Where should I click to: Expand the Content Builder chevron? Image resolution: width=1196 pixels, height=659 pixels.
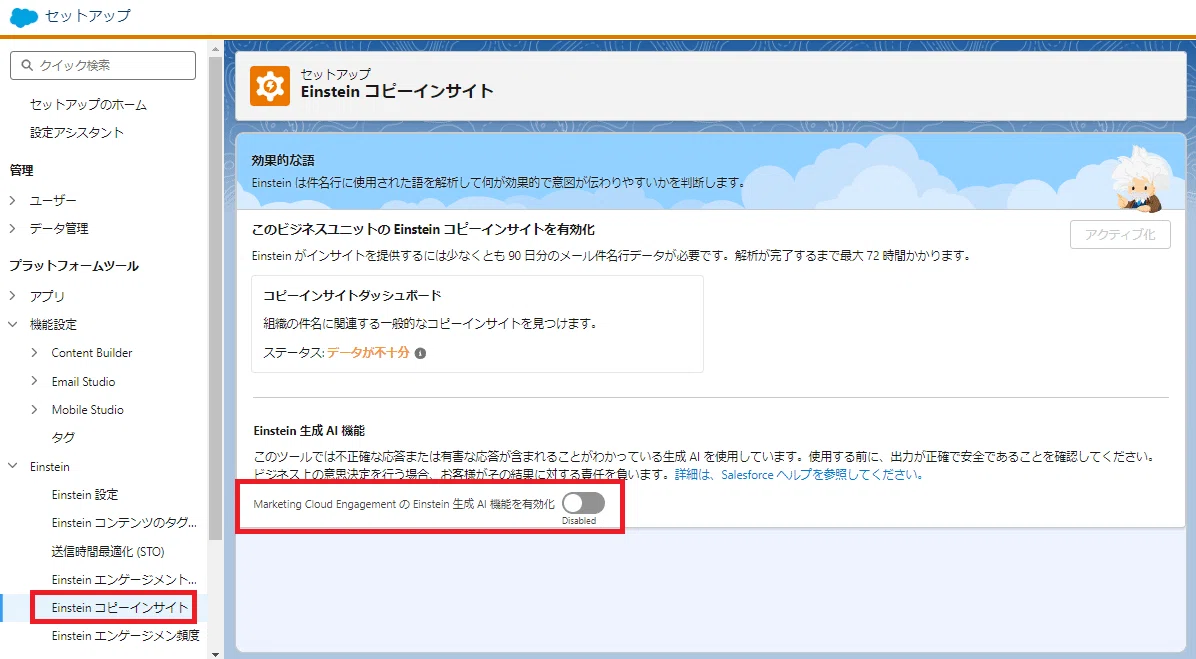click(x=34, y=352)
